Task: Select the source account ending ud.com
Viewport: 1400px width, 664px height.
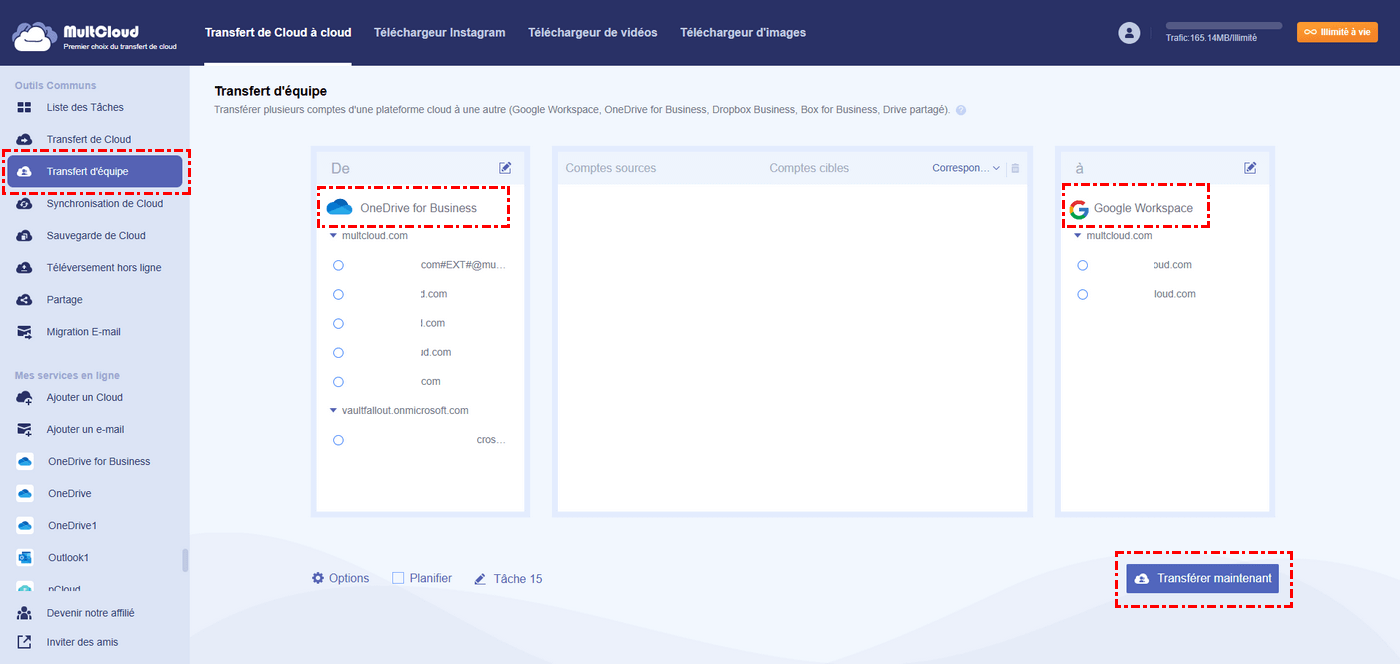Action: [338, 352]
